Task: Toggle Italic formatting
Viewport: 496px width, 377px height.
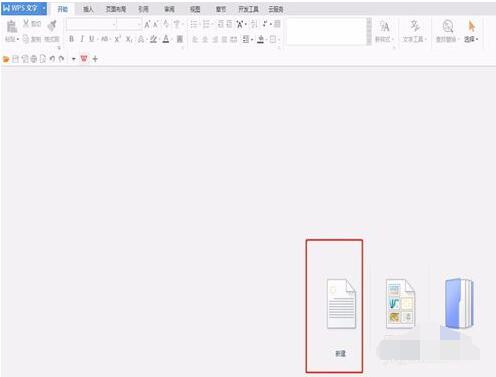Action: (x=82, y=39)
